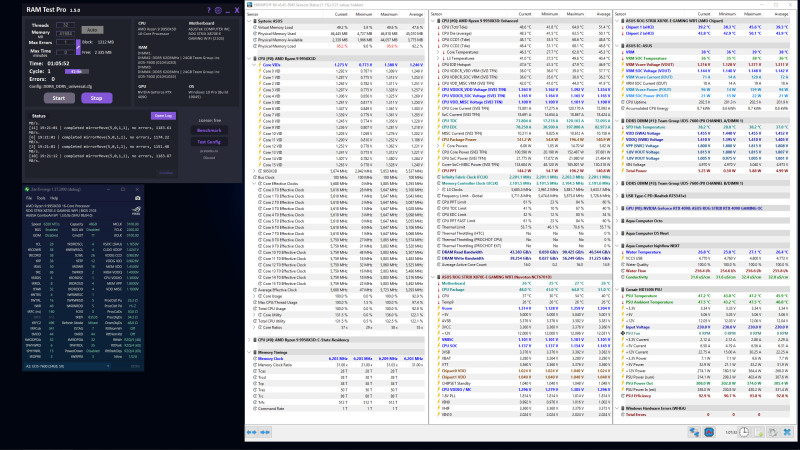Open the RAM Test Pro help question mark
Viewport: 800px width, 450px height.
click(208, 10)
